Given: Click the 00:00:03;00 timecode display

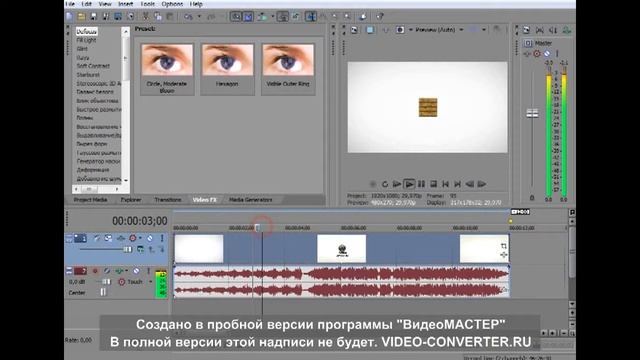Looking at the screenshot, I should [140, 221].
